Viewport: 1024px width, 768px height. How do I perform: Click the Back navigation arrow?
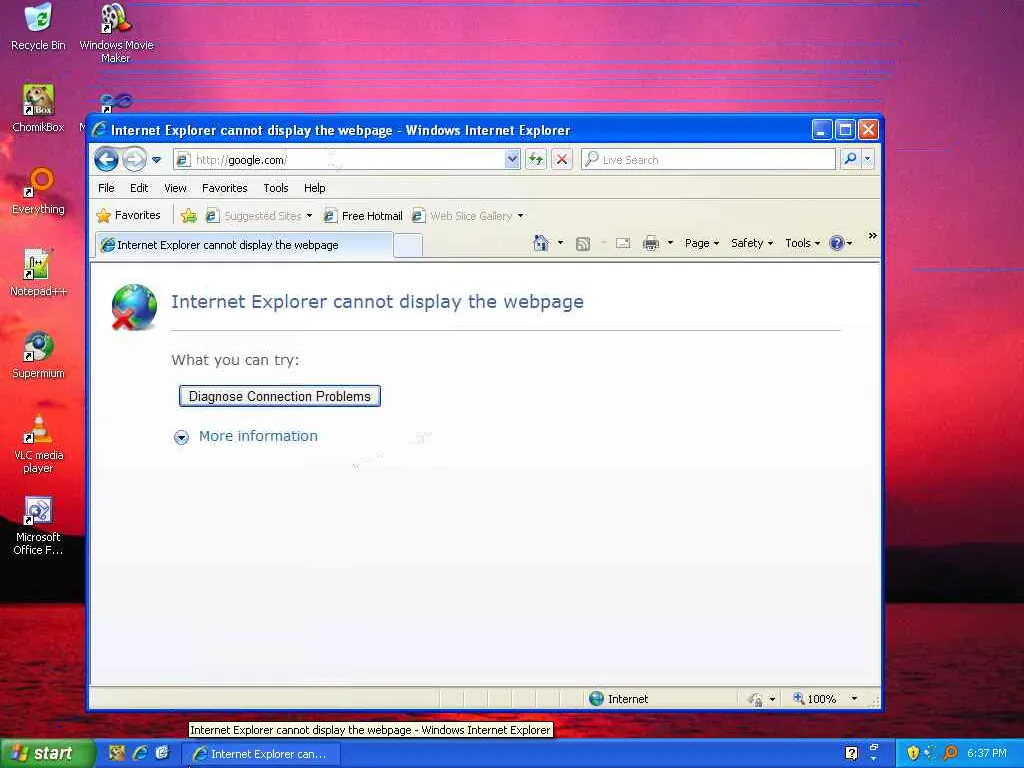coord(106,159)
